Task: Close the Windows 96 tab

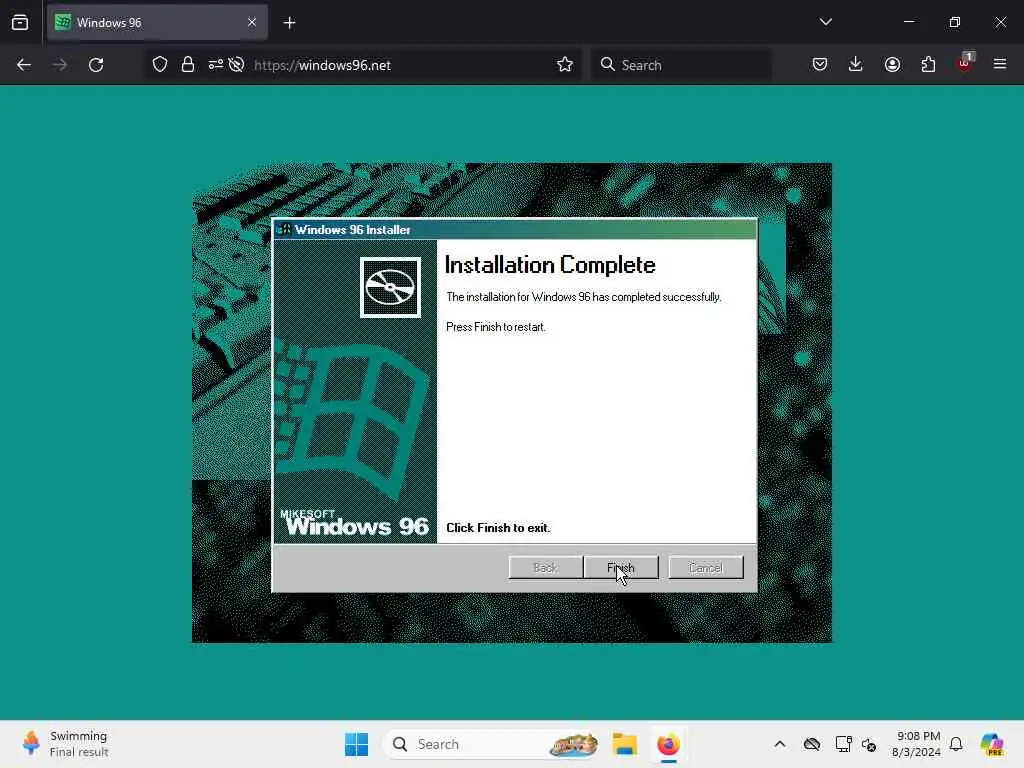Action: click(x=252, y=23)
